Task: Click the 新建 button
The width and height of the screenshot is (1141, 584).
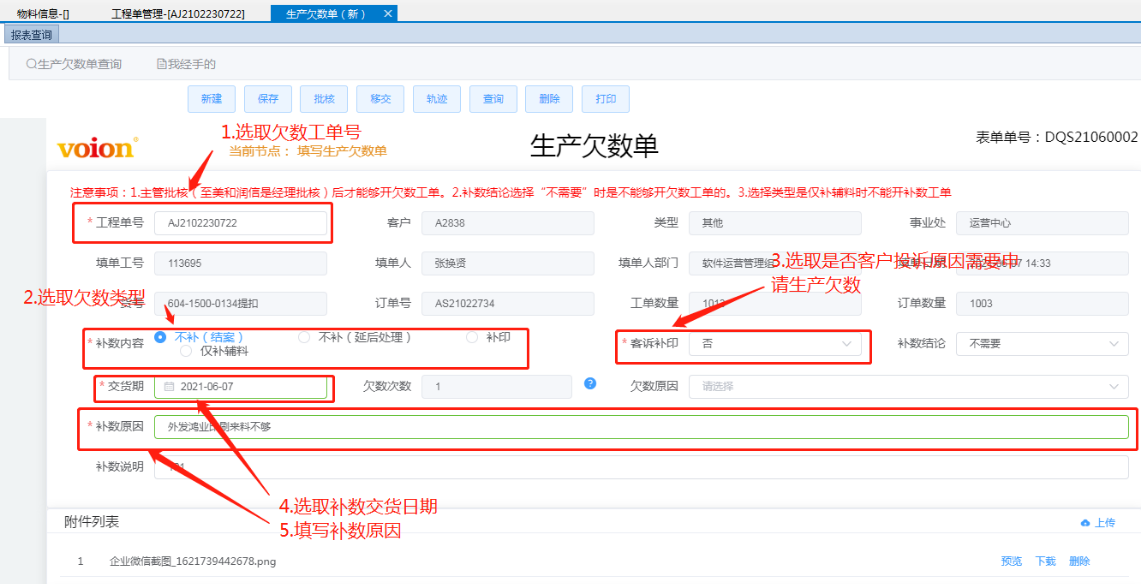Action: pyautogui.click(x=212, y=99)
